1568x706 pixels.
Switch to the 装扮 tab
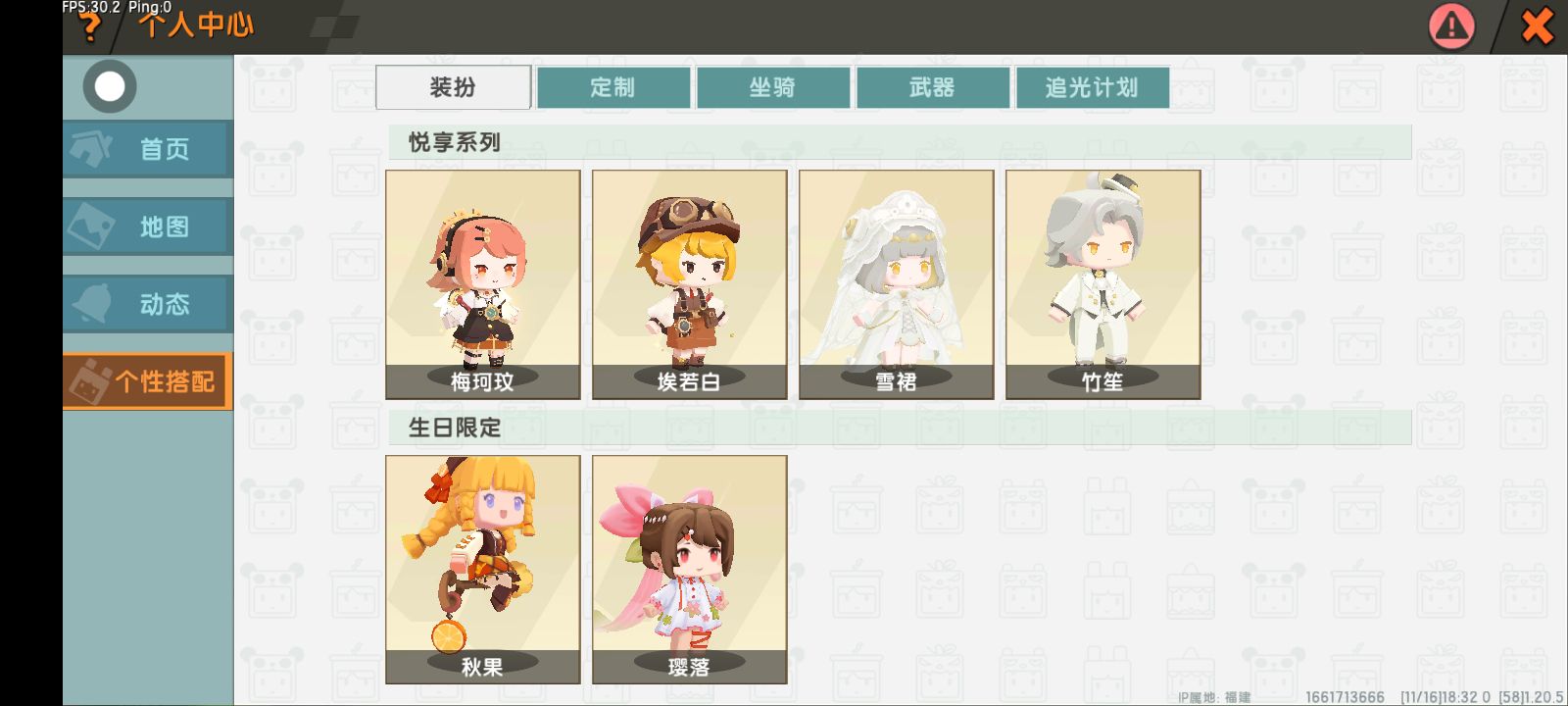[454, 87]
